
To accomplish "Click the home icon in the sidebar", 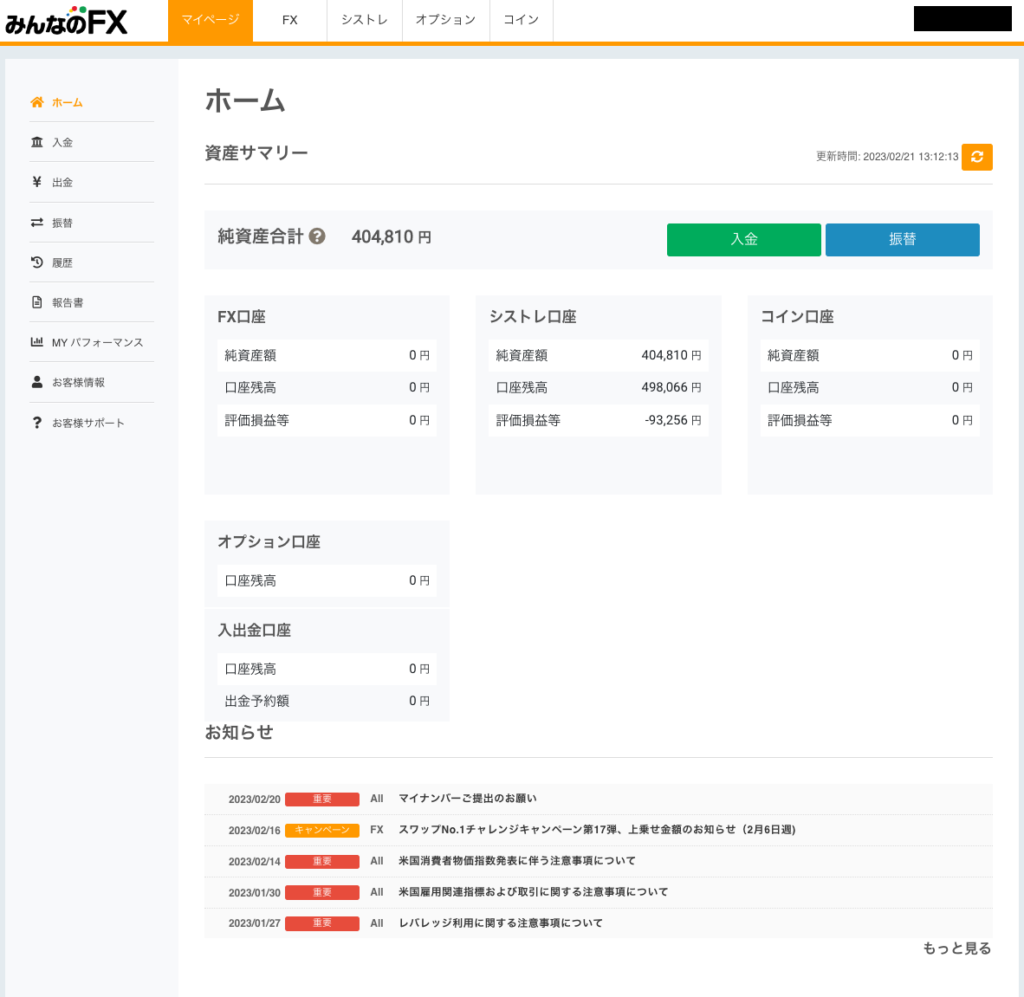I will tap(37, 102).
